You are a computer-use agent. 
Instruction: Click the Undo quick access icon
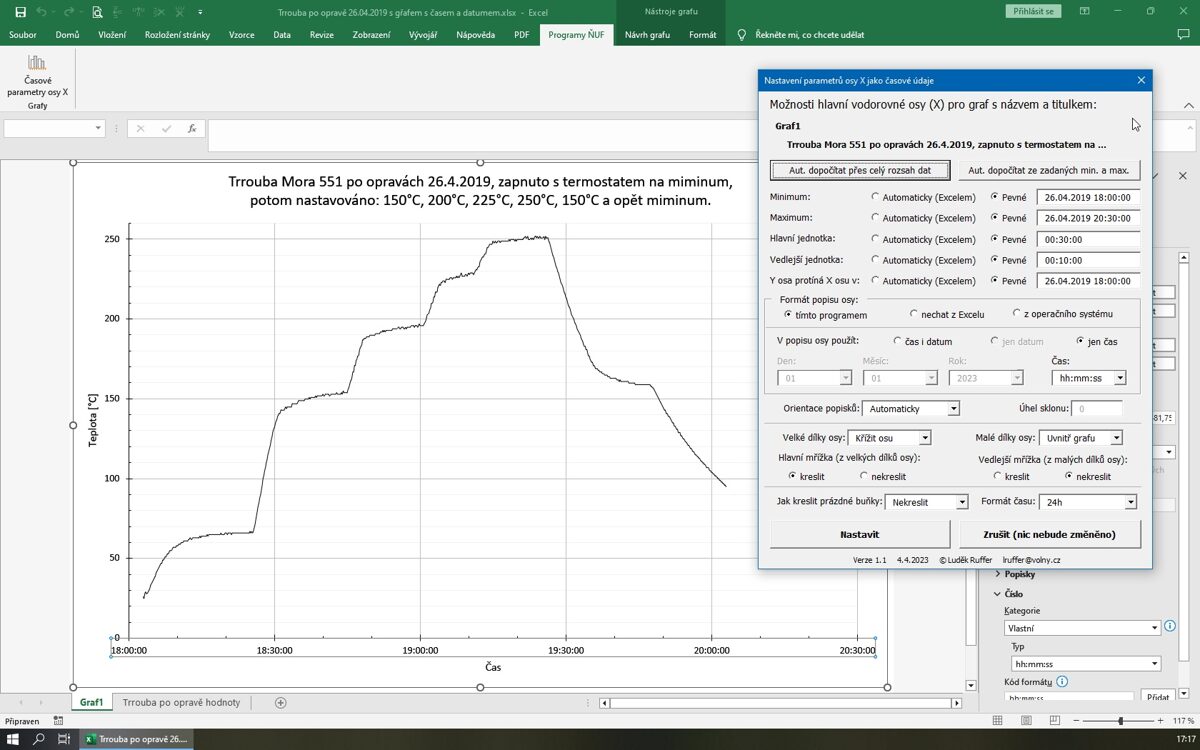pyautogui.click(x=42, y=12)
